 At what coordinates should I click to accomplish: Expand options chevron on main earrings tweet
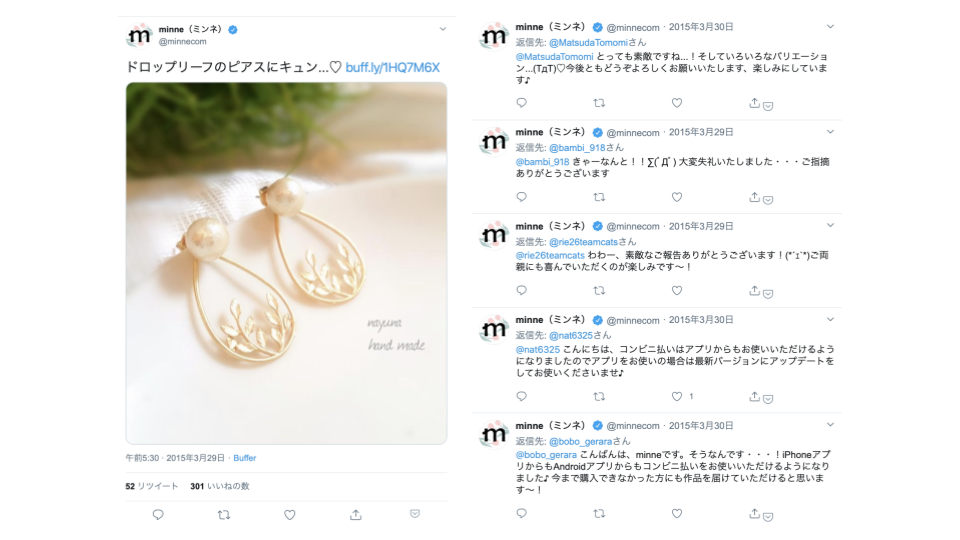[443, 29]
